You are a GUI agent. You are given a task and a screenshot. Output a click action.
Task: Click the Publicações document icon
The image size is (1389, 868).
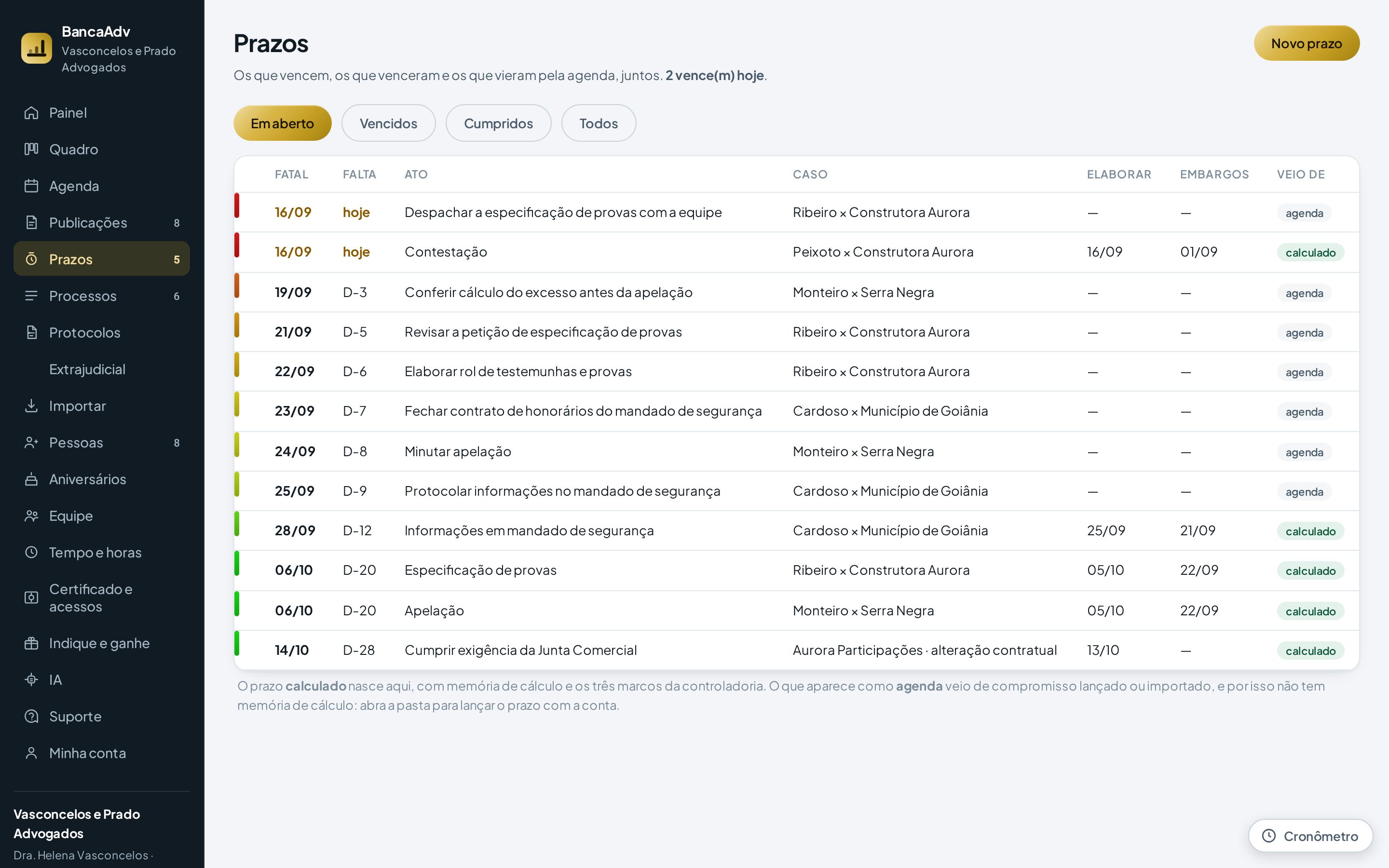pyautogui.click(x=31, y=223)
